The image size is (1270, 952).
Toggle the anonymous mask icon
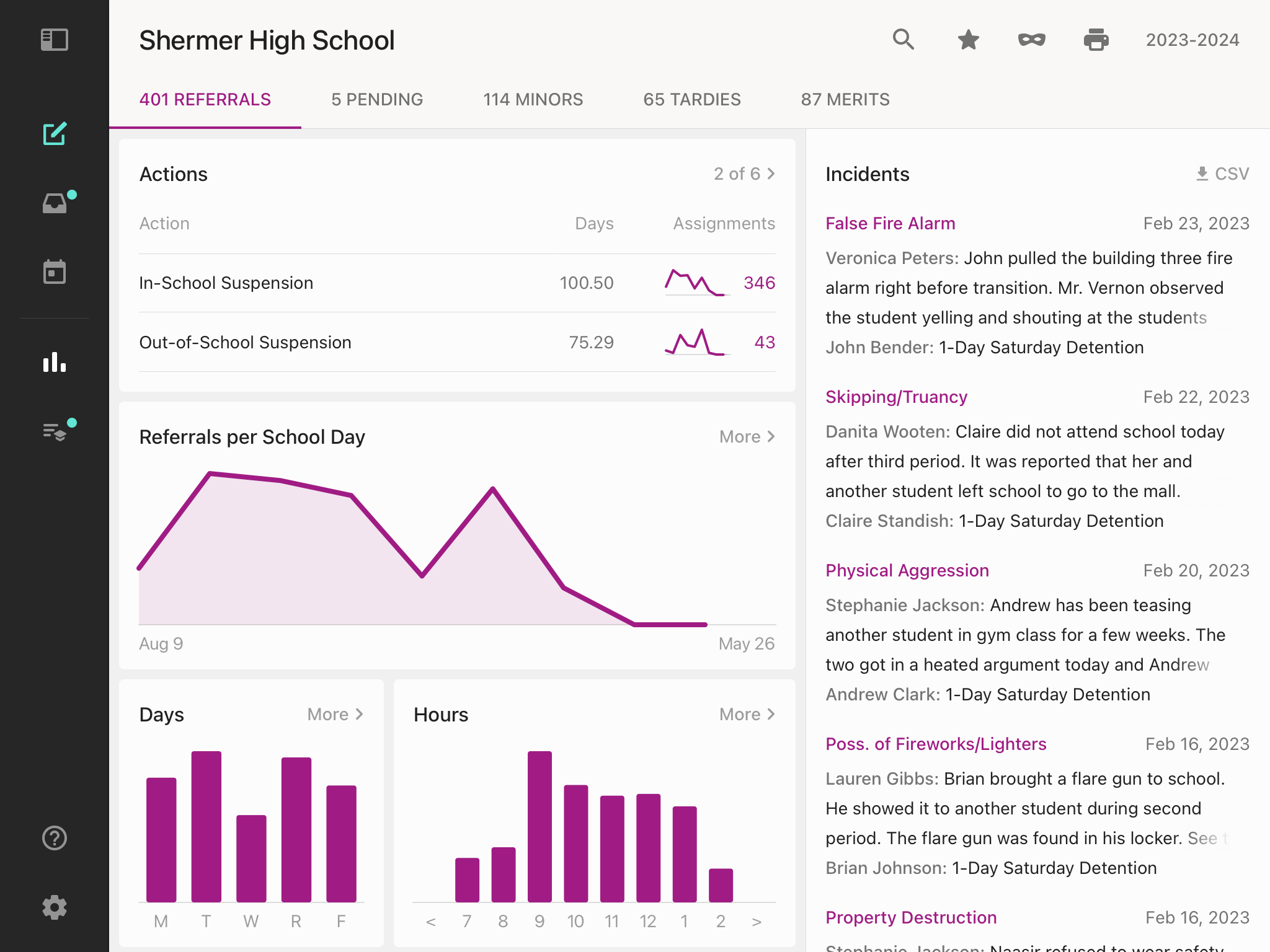[1032, 40]
